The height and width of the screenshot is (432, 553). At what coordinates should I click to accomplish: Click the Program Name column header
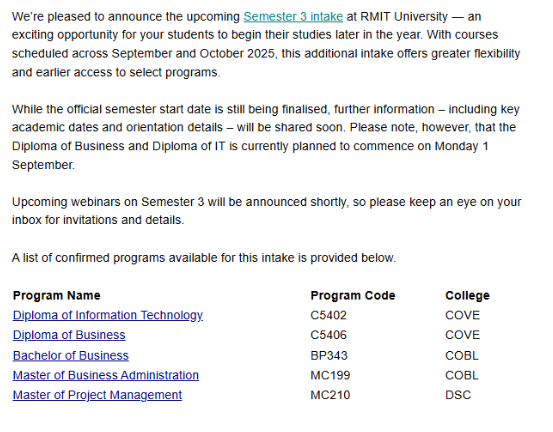point(57,295)
